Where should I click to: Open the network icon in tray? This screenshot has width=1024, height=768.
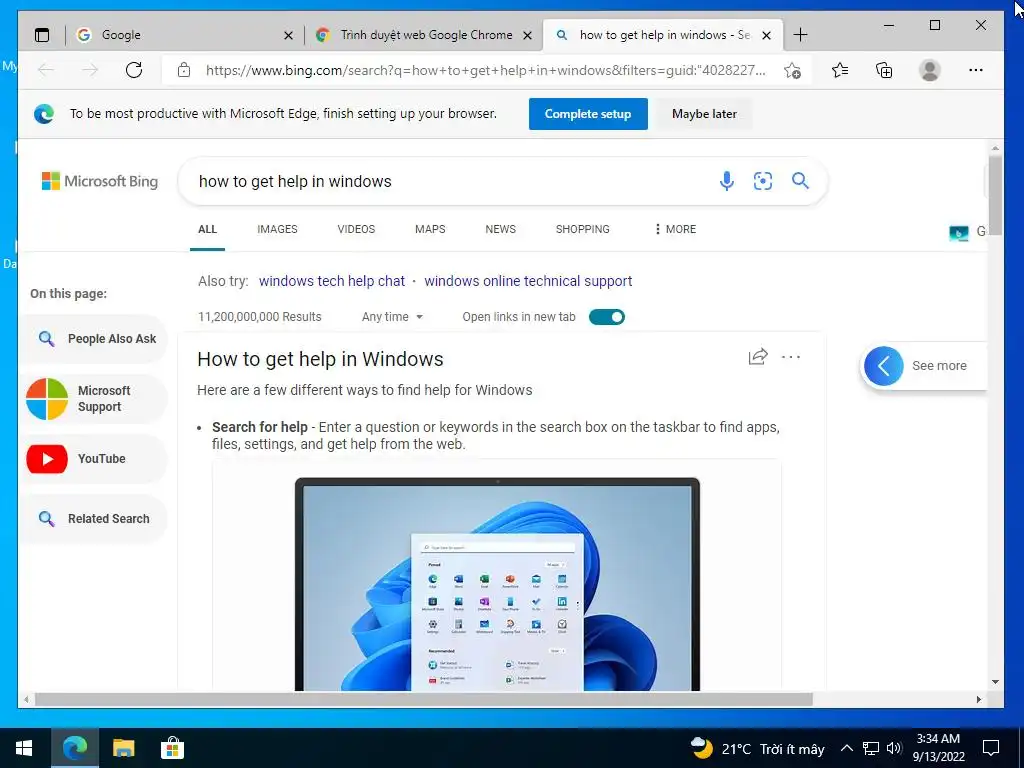871,748
